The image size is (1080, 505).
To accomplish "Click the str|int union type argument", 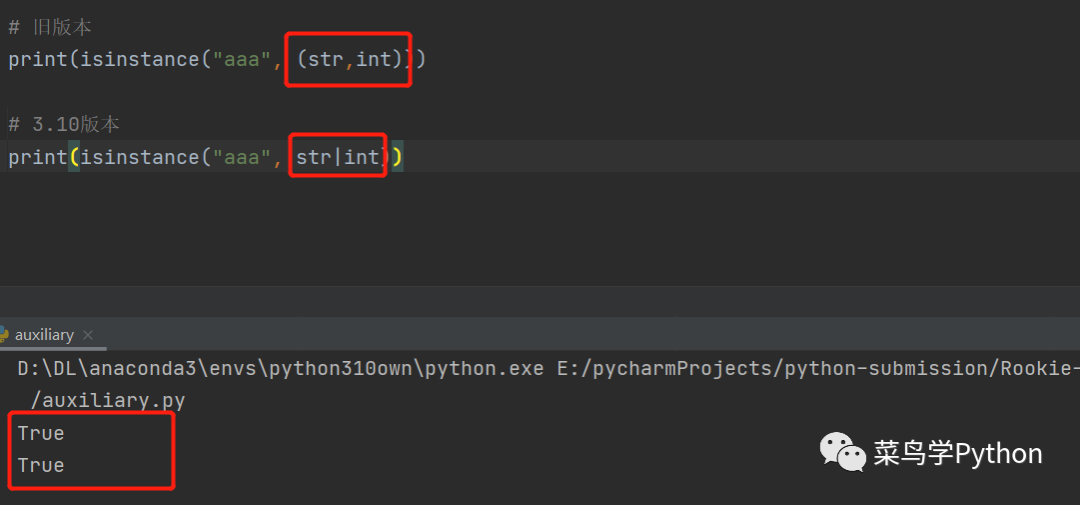I will click(x=338, y=157).
